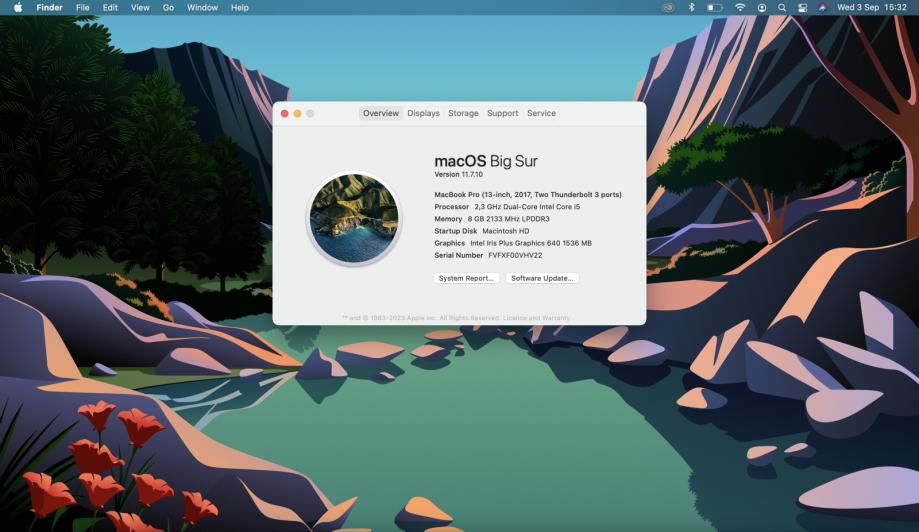Open the Finder menu
The width and height of the screenshot is (919, 532).
tap(49, 8)
